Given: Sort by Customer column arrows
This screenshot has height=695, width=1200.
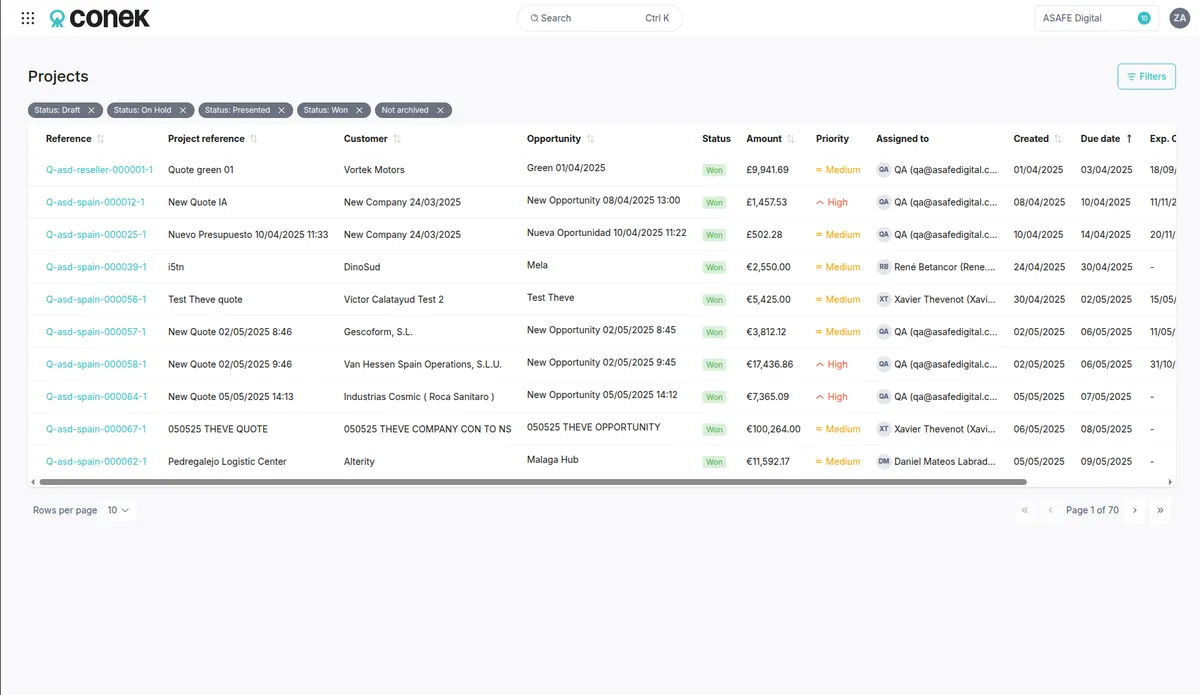Looking at the screenshot, I should [397, 139].
